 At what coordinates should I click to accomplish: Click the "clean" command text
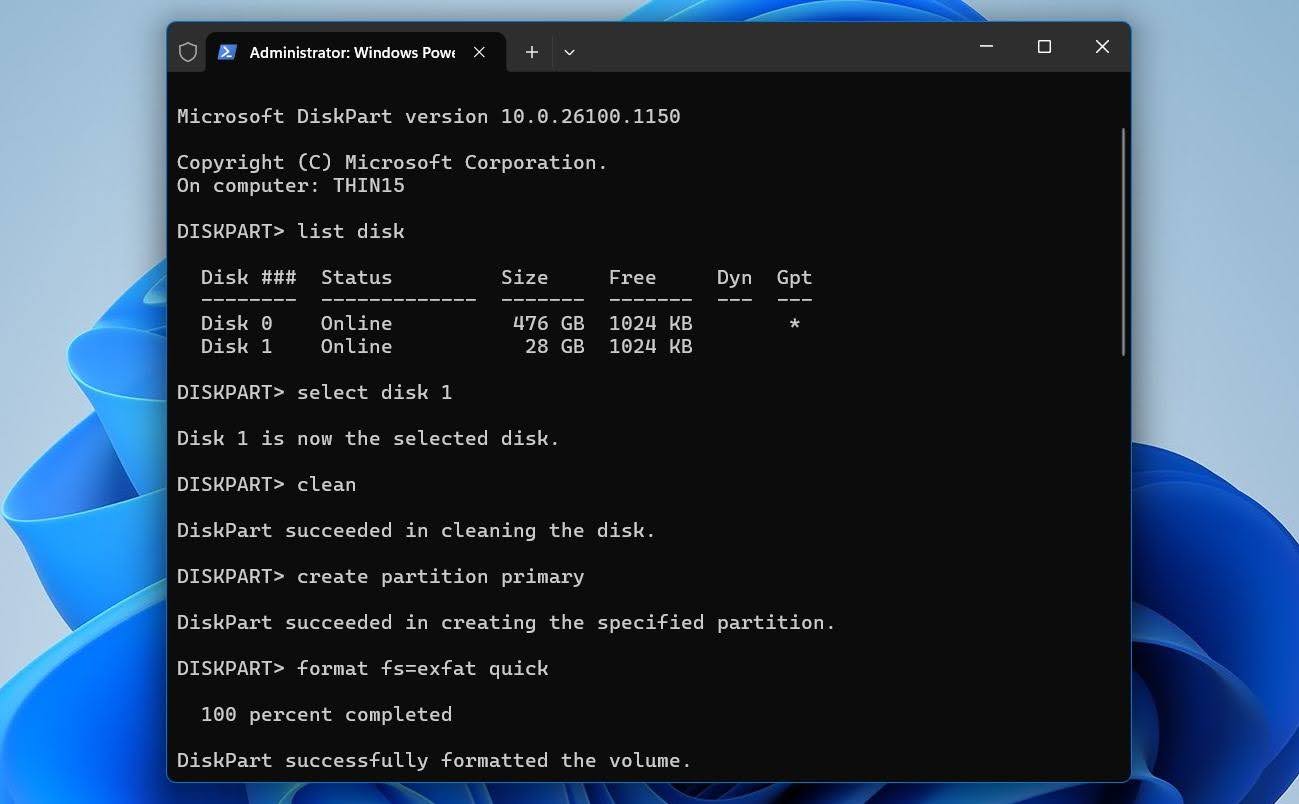coord(327,484)
